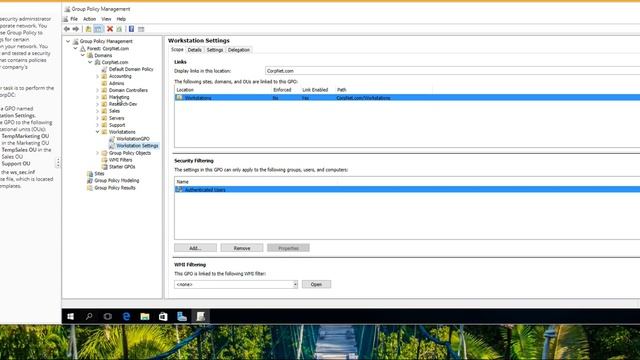This screenshot has height=360, width=640.
Task: Switch to the Settings tab
Action: tap(215, 50)
